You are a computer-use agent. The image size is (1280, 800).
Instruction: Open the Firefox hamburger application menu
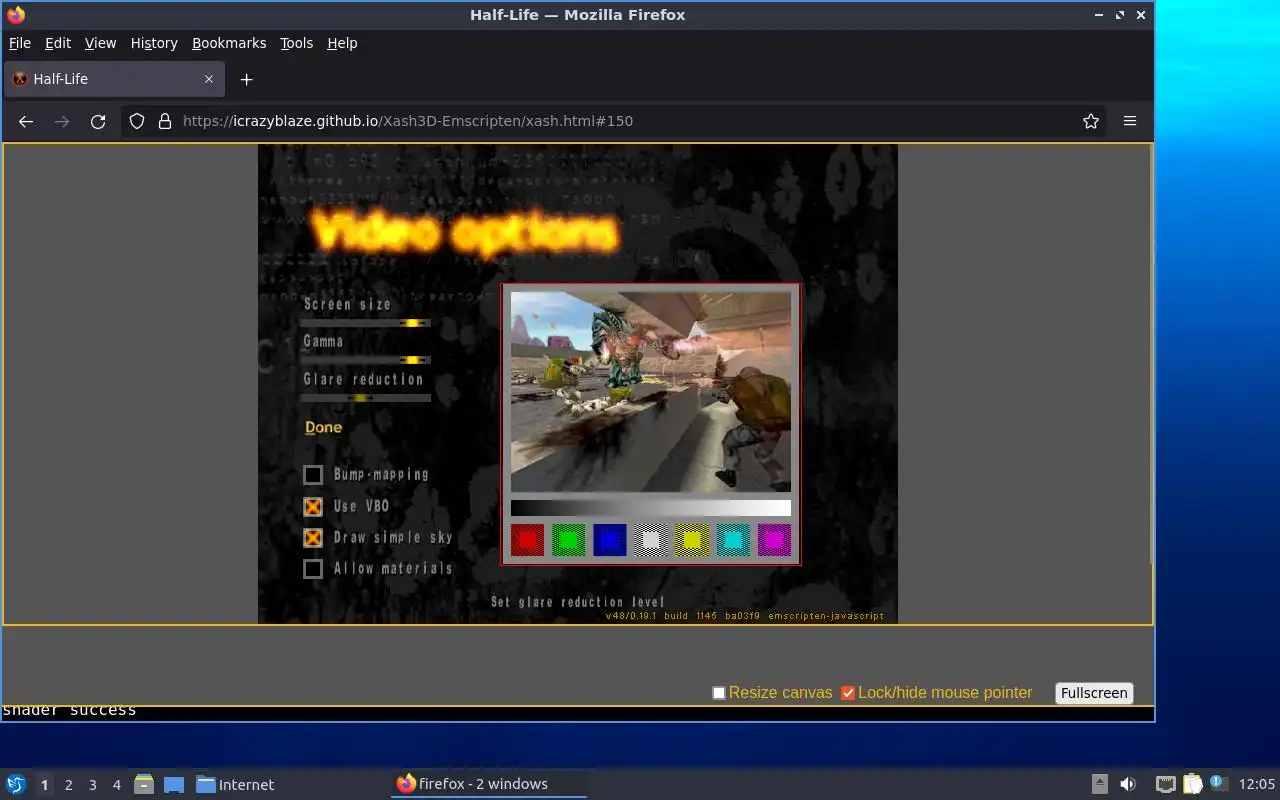(x=1130, y=121)
